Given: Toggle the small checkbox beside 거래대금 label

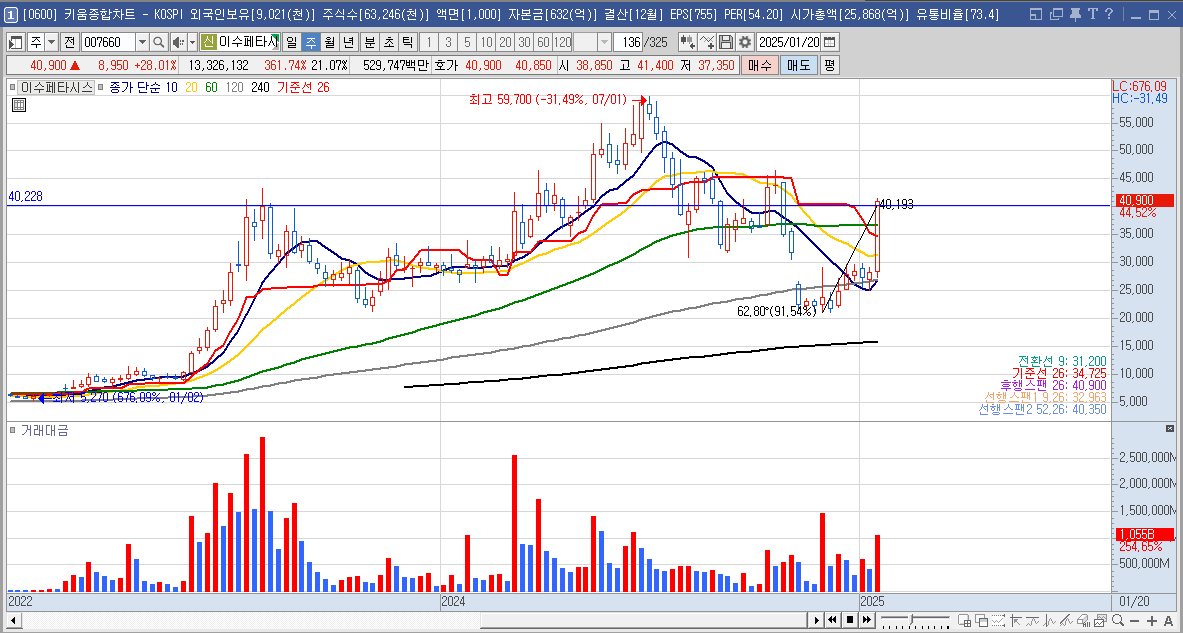Looking at the screenshot, I should point(13,431).
